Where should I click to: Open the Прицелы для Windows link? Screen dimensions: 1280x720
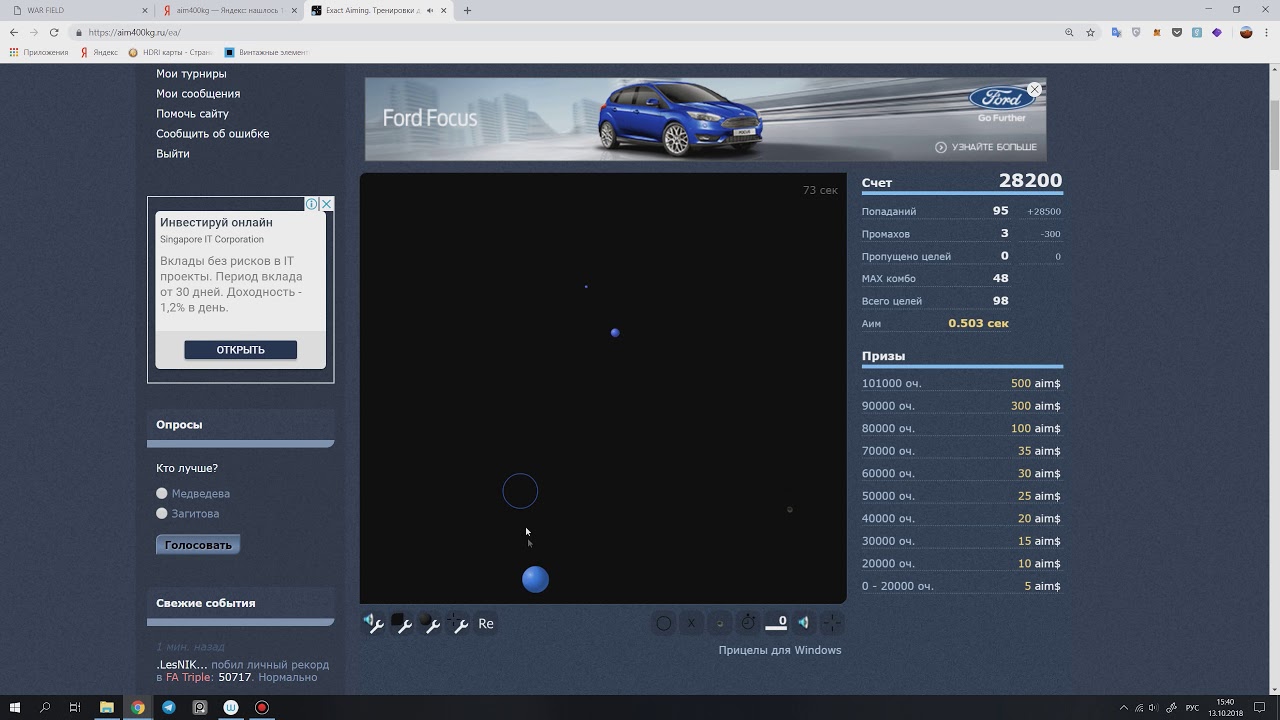[x=779, y=650]
